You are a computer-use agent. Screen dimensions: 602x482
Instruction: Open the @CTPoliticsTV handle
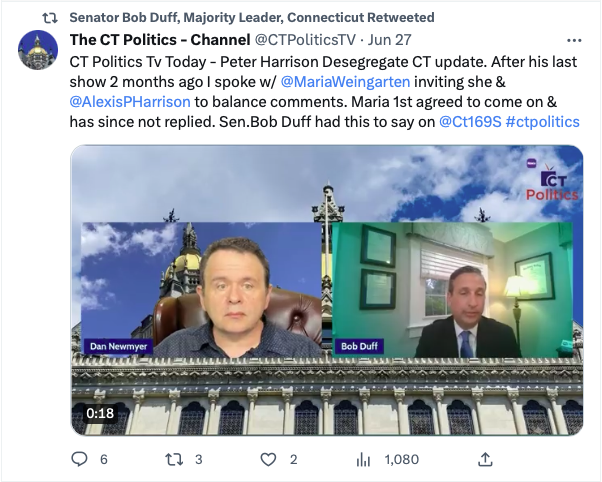click(305, 40)
